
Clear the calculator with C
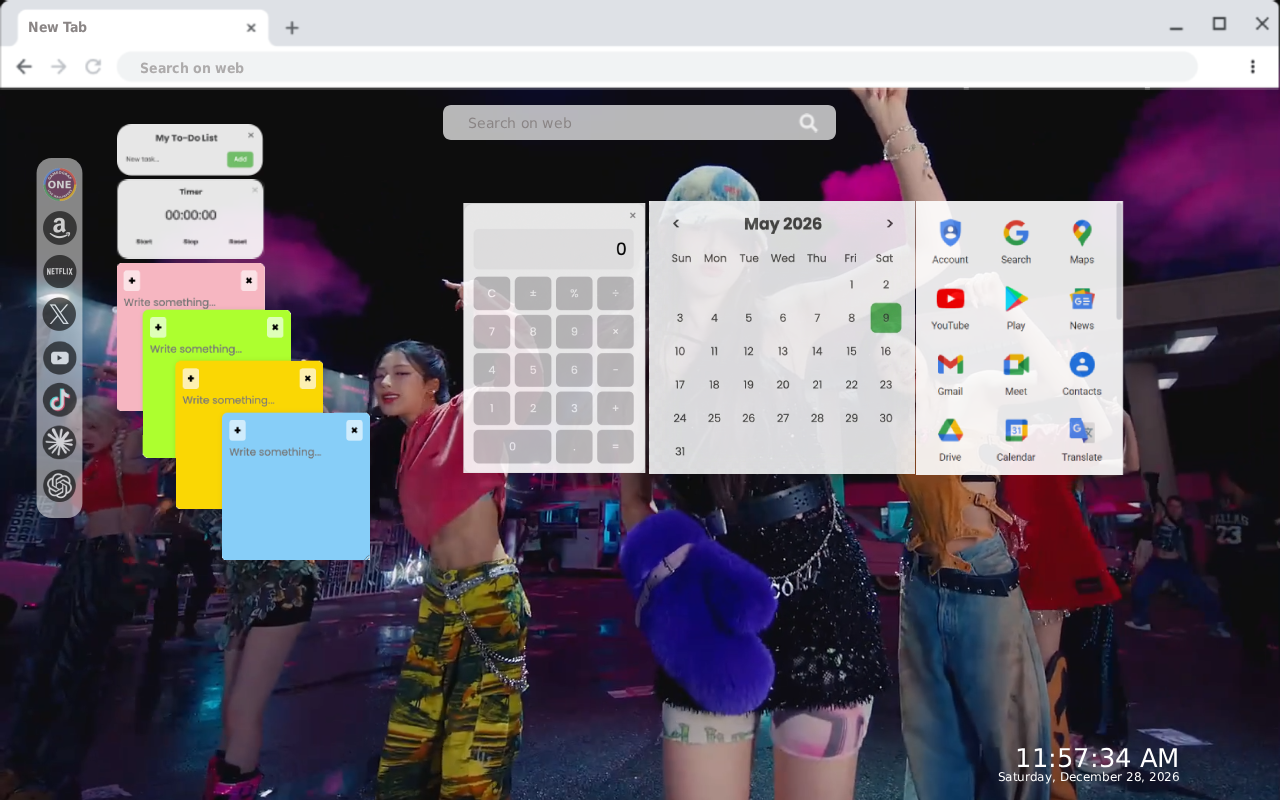(x=492, y=294)
